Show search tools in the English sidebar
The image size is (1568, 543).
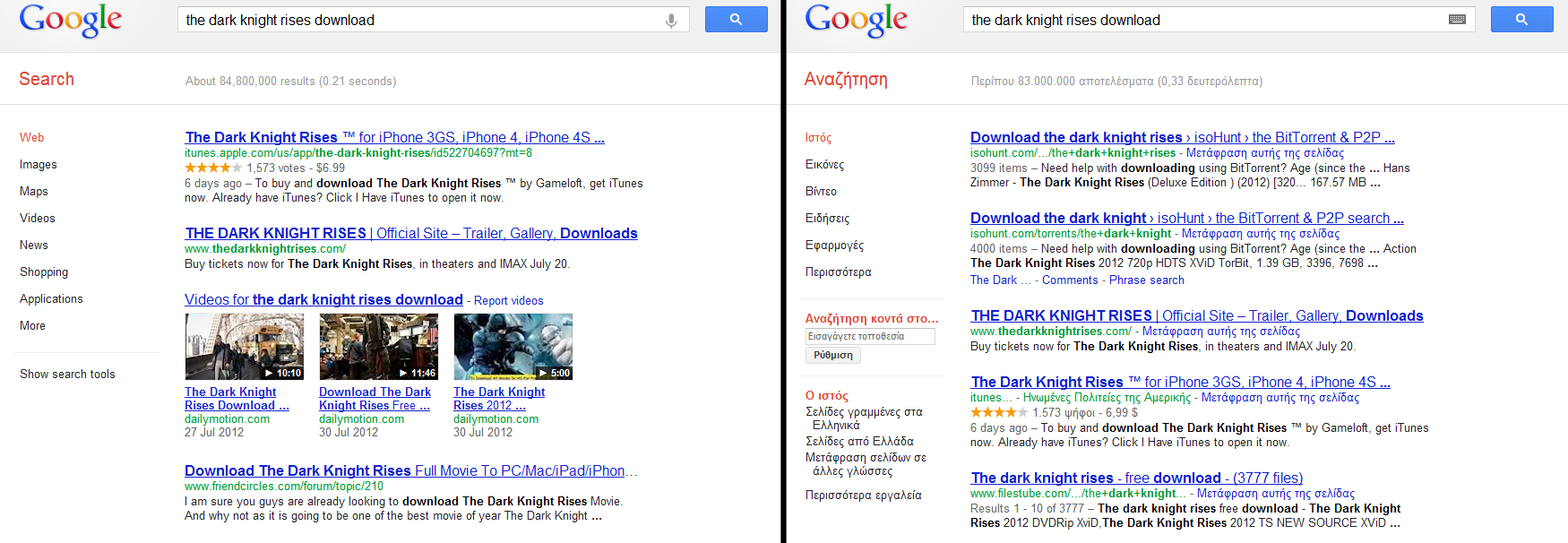[x=67, y=374]
